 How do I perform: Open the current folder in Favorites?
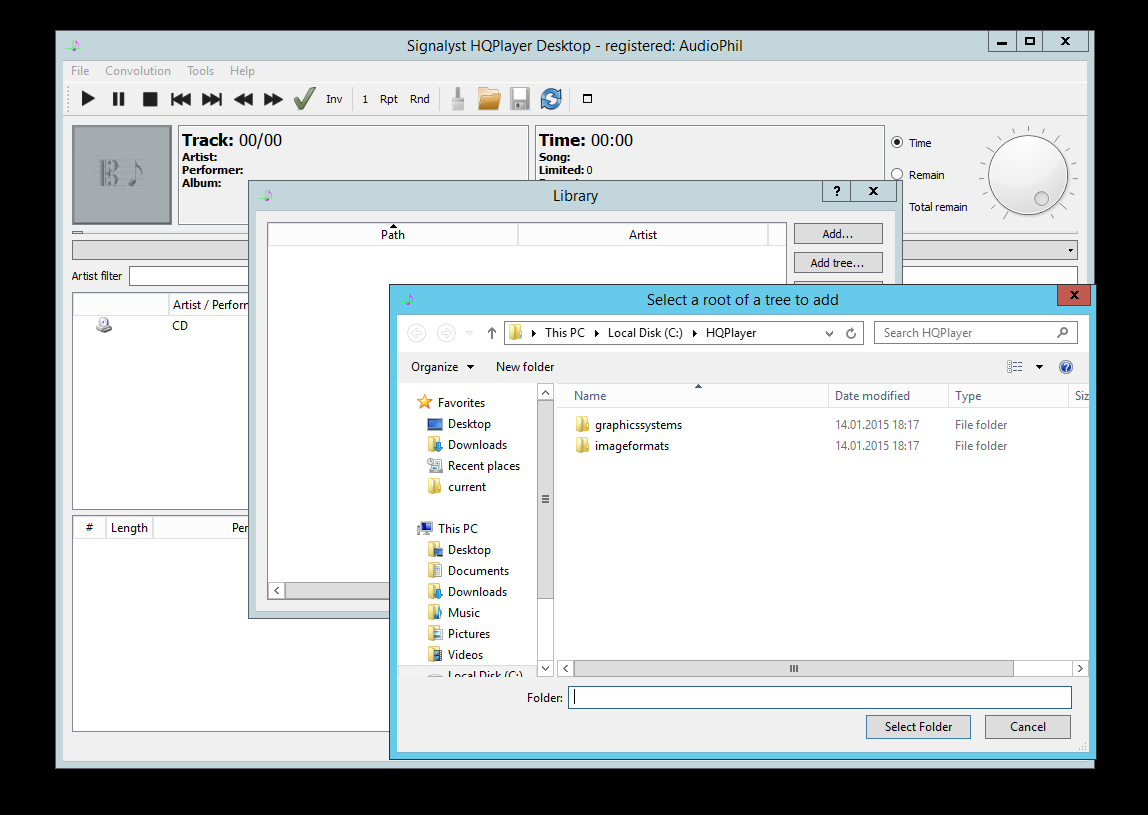456,487
